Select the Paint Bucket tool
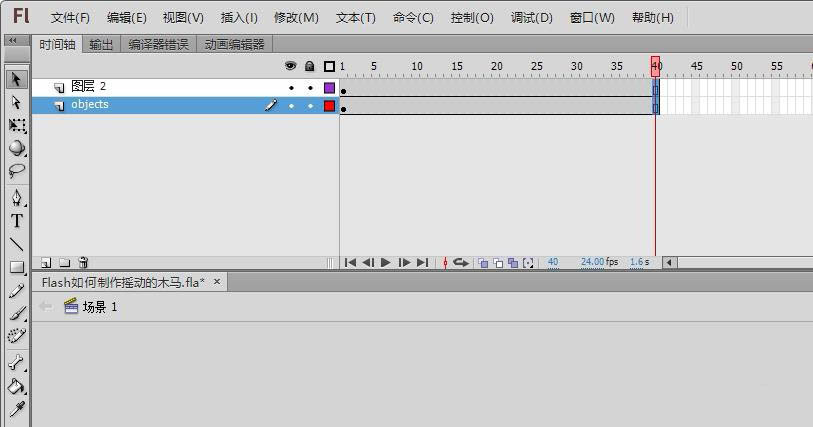Viewport: 813px width, 427px height. (17, 386)
